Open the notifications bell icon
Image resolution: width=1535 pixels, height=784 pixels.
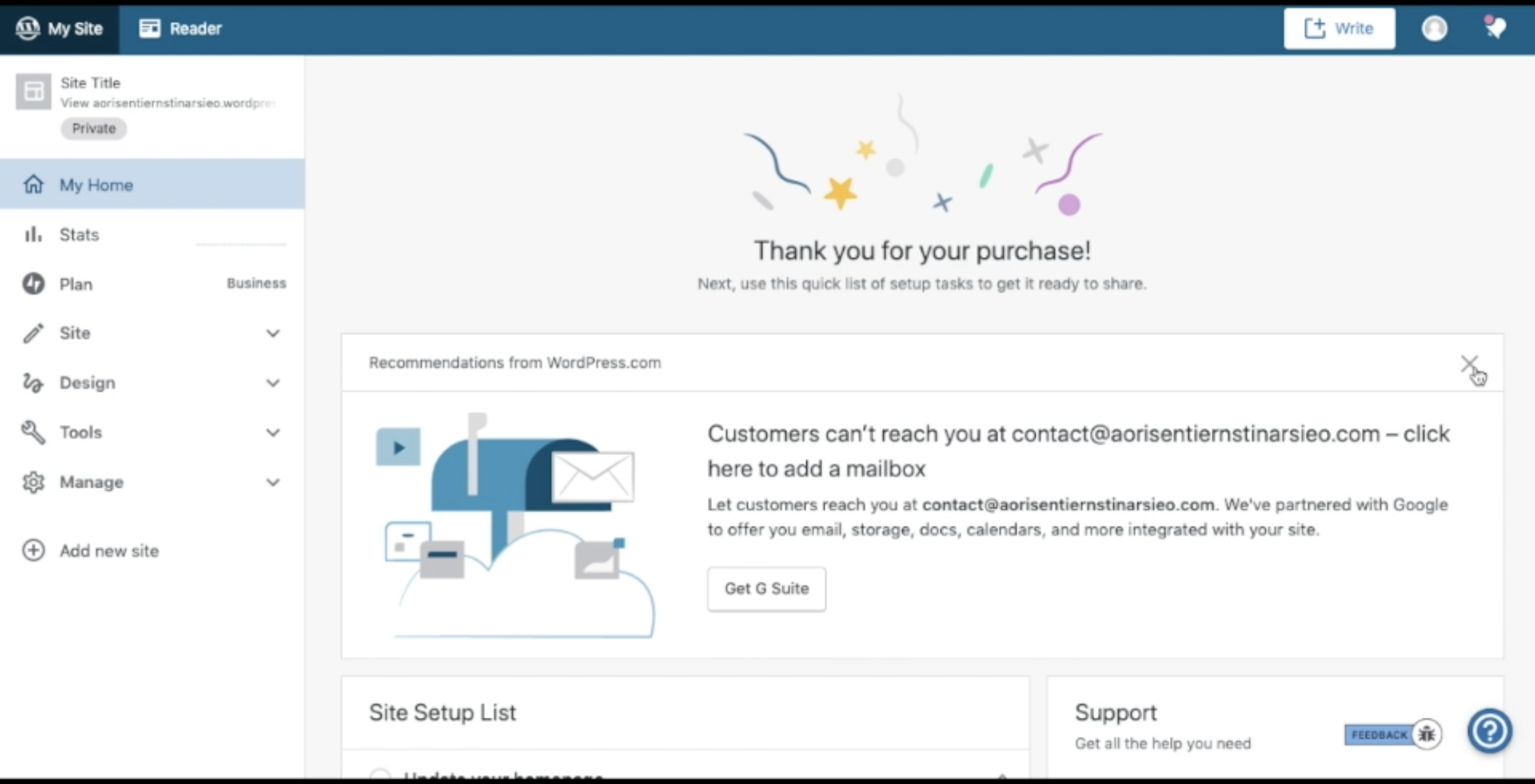pos(1495,28)
